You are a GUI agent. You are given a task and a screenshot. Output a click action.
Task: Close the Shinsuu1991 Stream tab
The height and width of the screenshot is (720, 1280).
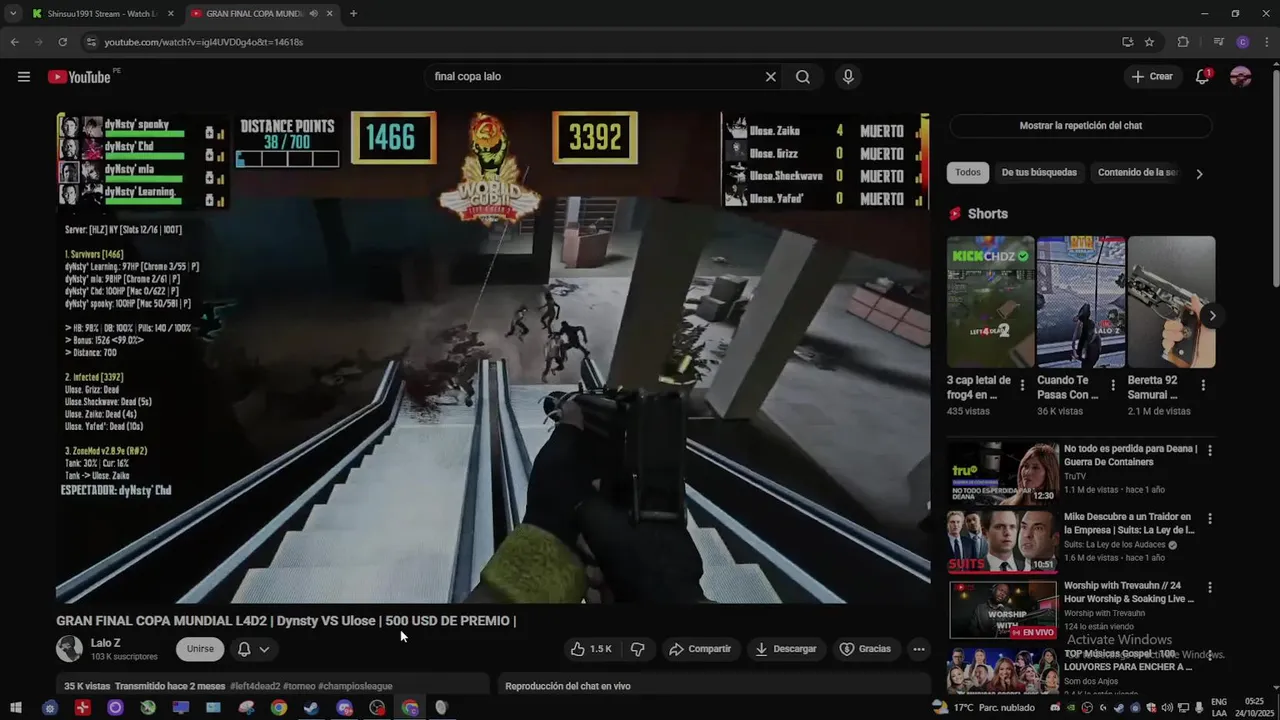(x=170, y=14)
